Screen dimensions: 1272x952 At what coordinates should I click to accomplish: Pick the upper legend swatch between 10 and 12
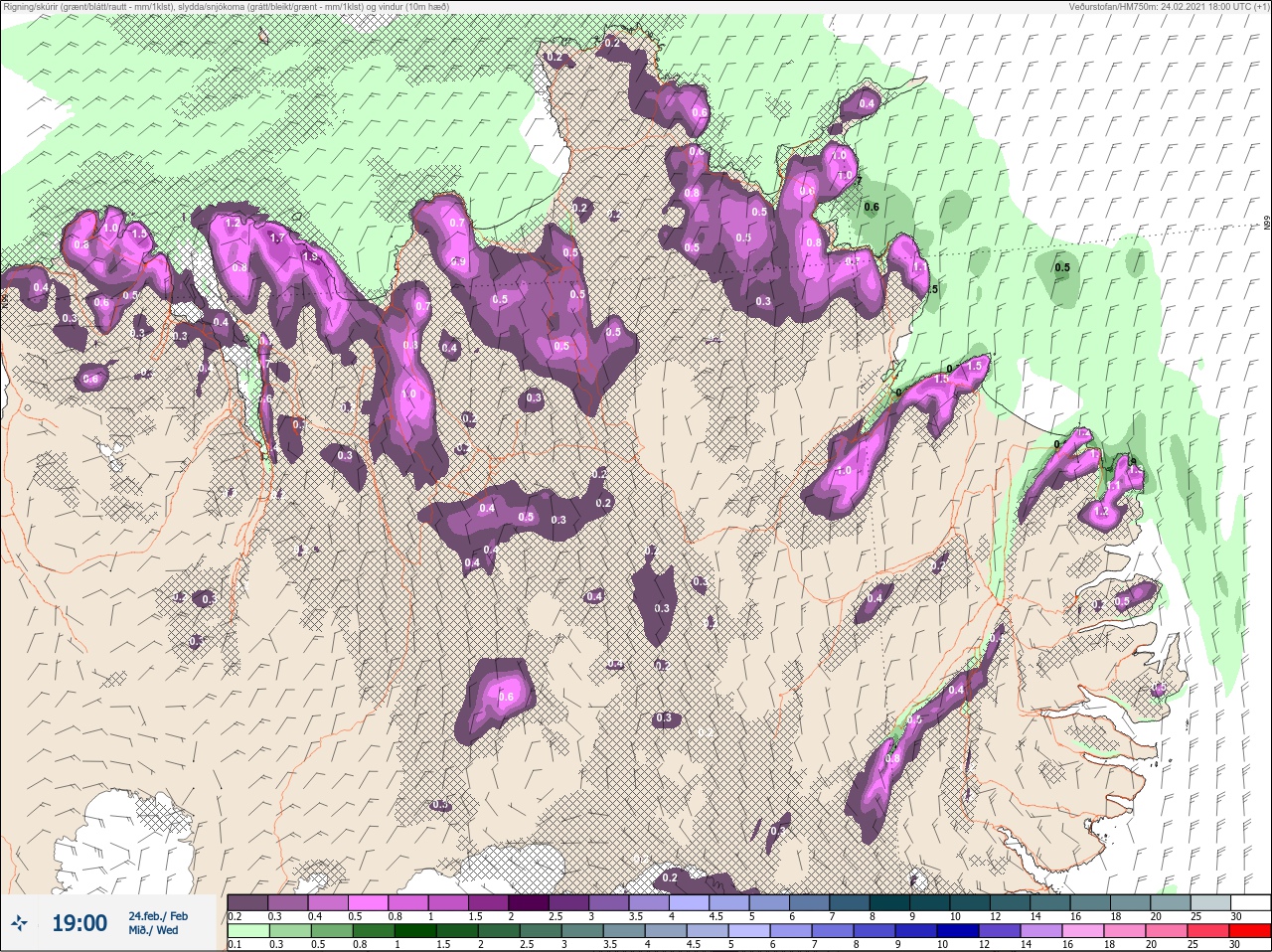(x=969, y=902)
